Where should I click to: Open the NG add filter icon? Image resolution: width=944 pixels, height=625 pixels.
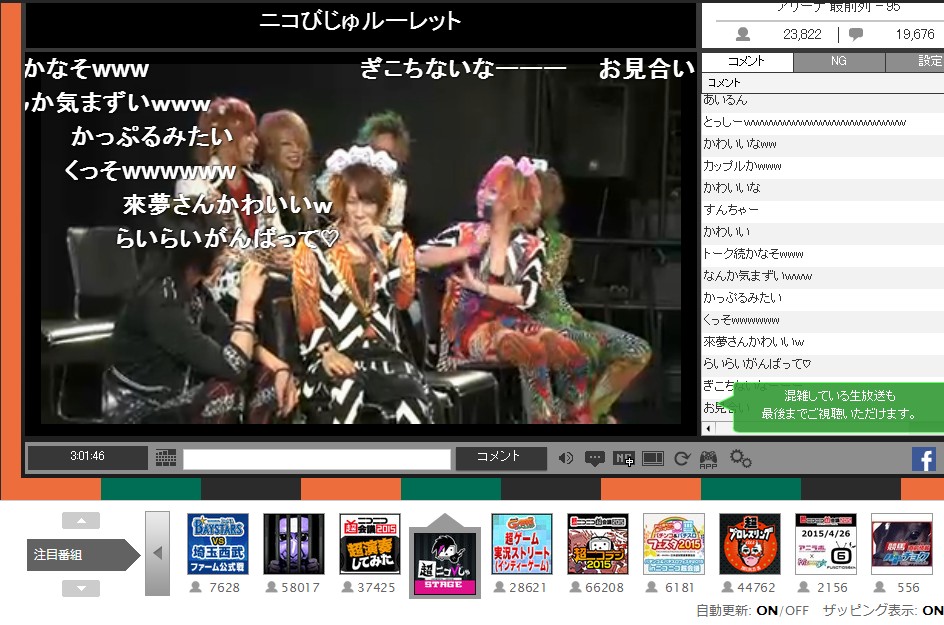pyautogui.click(x=624, y=459)
